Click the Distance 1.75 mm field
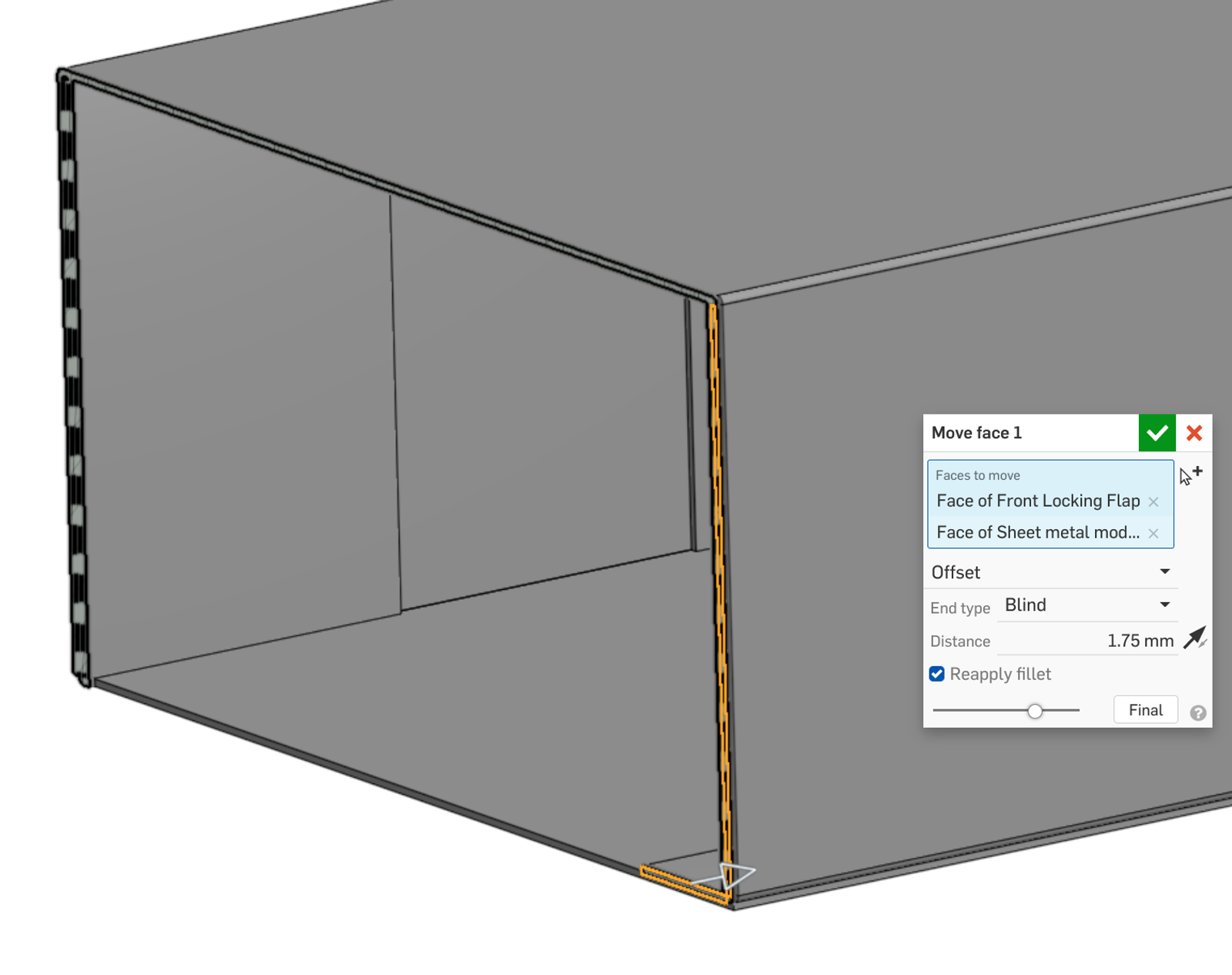Image resolution: width=1232 pixels, height=975 pixels. pyautogui.click(x=1087, y=641)
